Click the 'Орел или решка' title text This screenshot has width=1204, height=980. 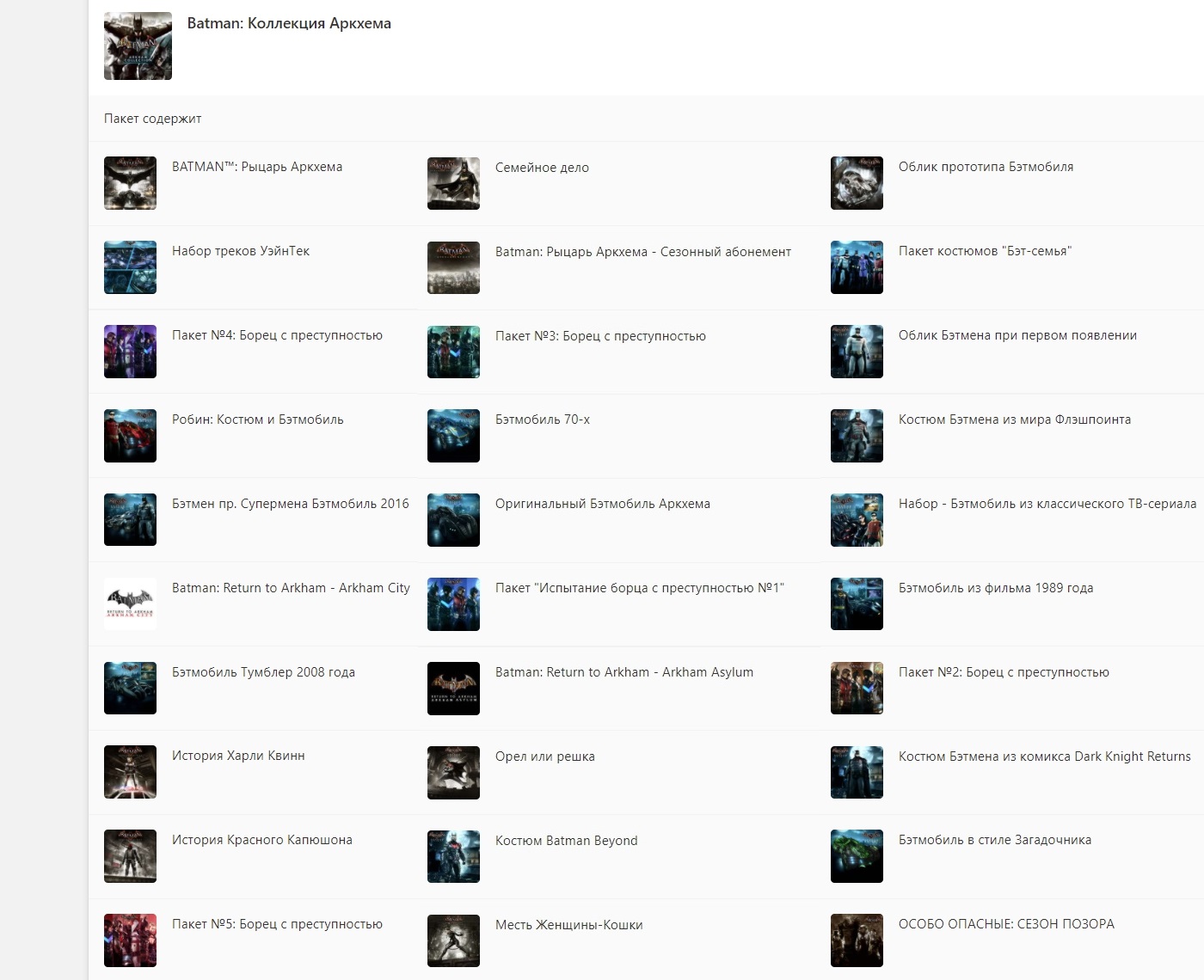[545, 756]
